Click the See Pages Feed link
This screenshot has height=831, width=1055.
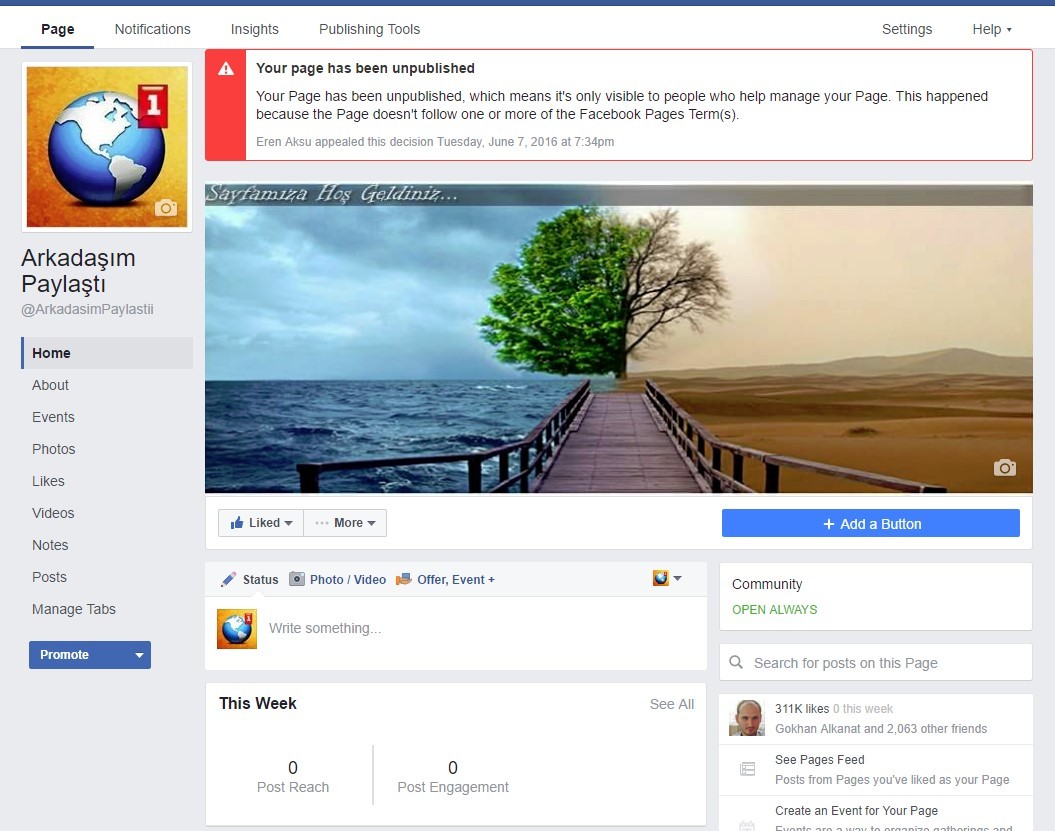point(820,760)
